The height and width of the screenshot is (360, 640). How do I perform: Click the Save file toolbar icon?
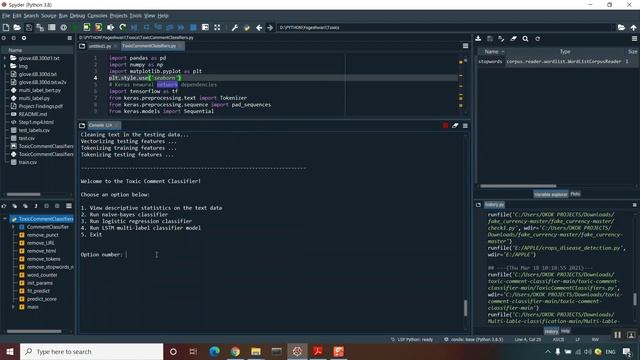pyautogui.click(x=29, y=27)
